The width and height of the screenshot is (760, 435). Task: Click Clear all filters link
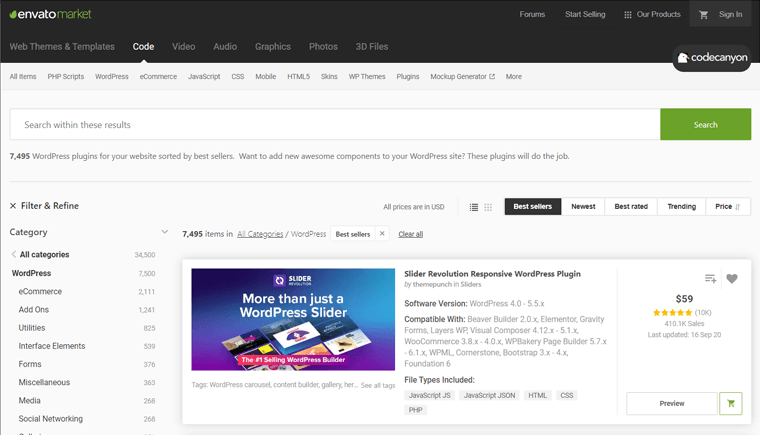(411, 234)
